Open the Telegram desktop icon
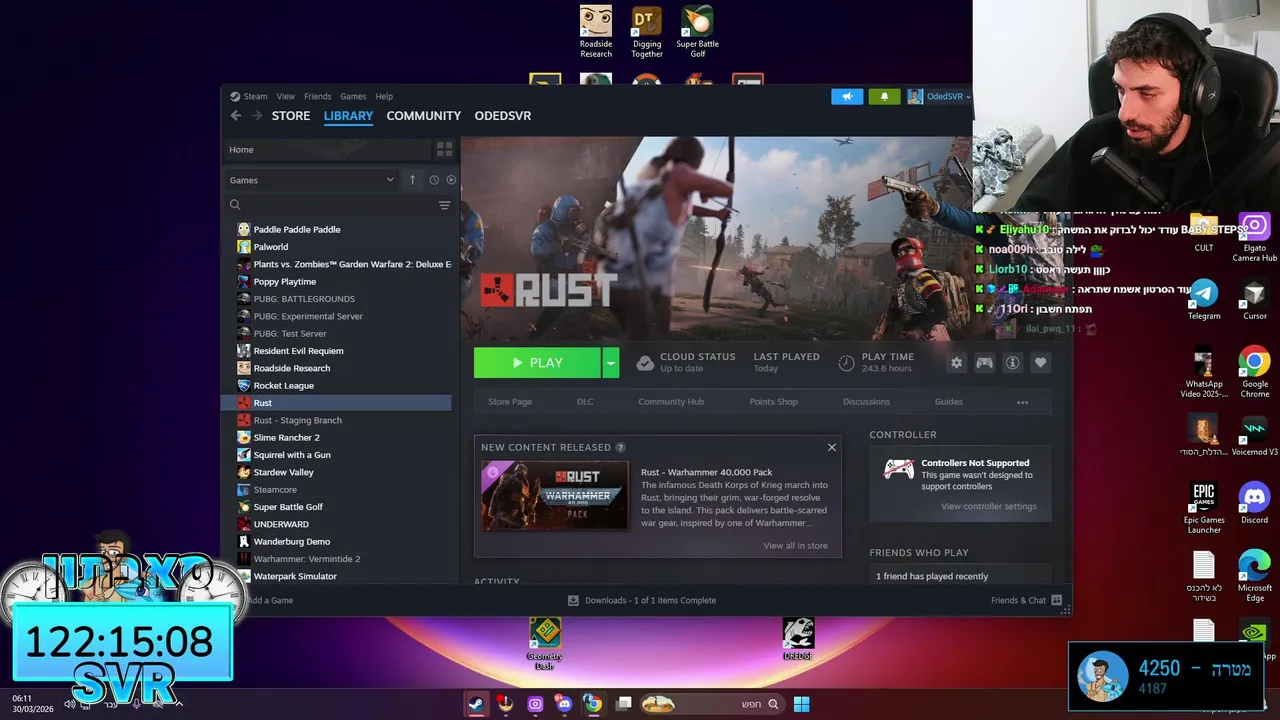Image resolution: width=1280 pixels, height=720 pixels. 1204,300
